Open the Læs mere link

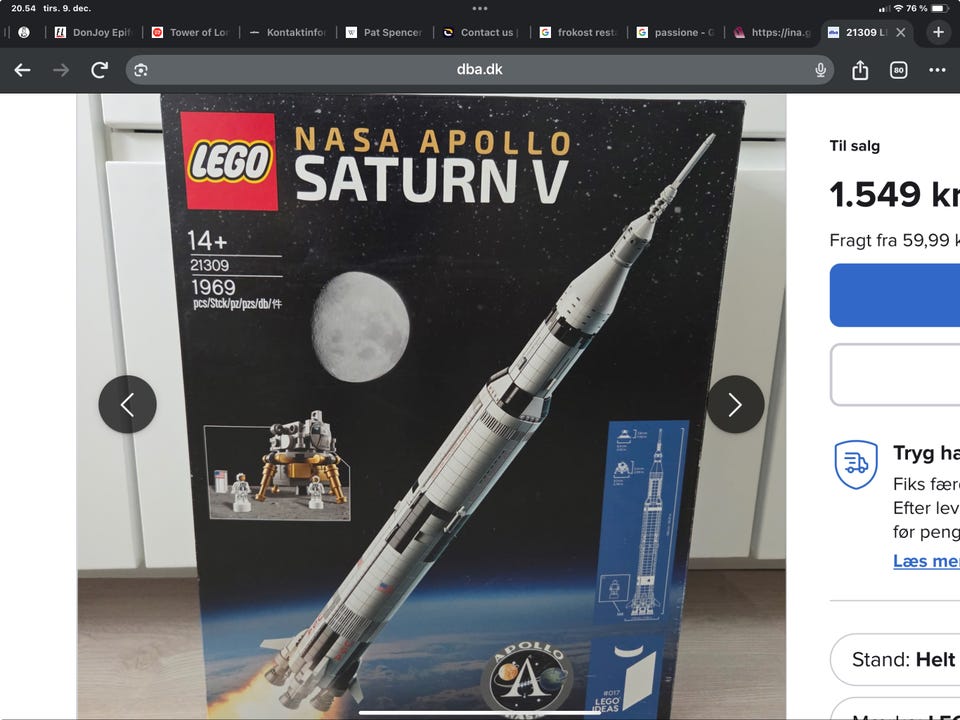pos(926,560)
